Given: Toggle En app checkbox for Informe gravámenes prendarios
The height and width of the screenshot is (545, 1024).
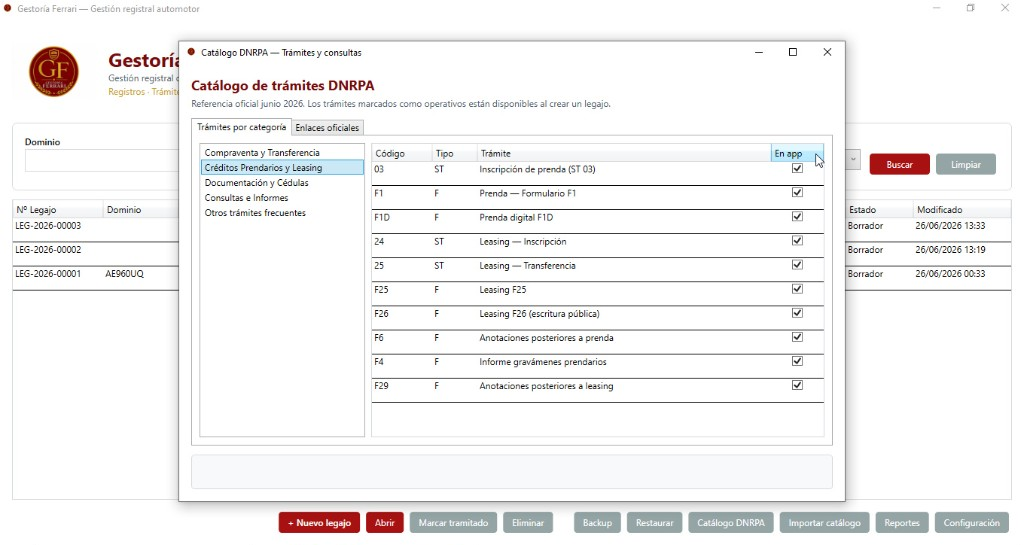Looking at the screenshot, I should 797,362.
